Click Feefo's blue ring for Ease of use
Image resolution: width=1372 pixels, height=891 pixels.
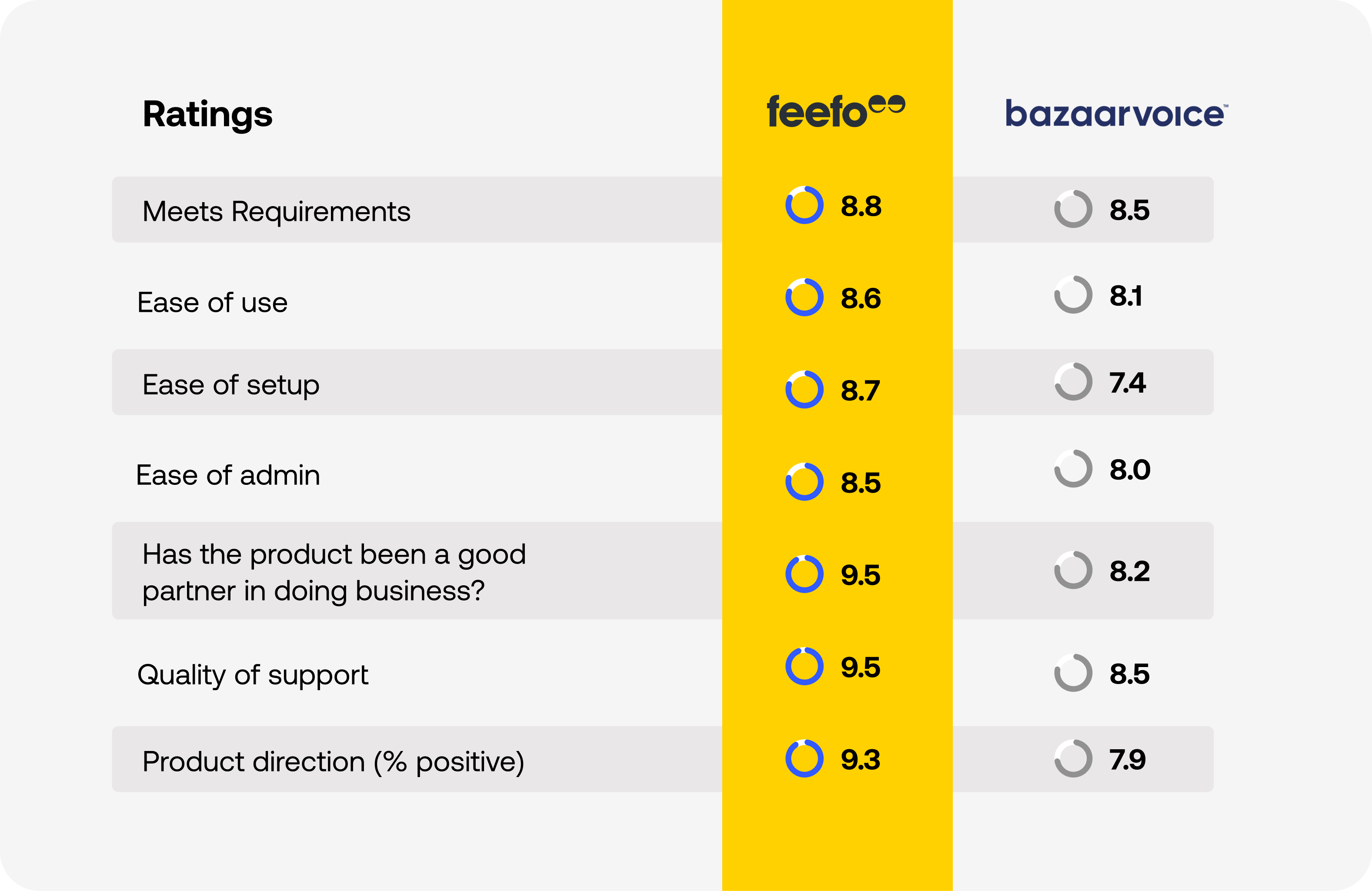(804, 297)
